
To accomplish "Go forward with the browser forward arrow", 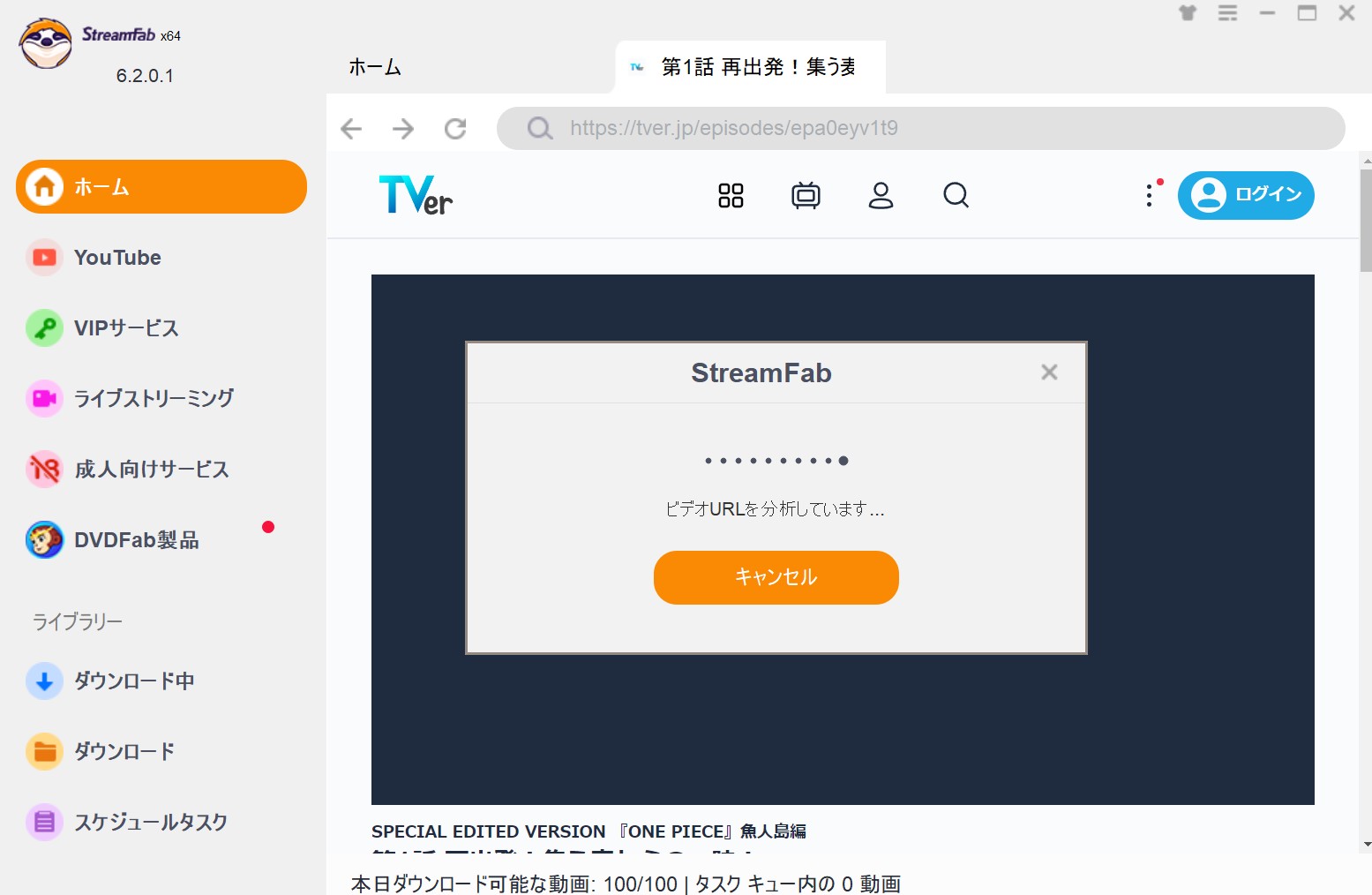I will [x=403, y=129].
